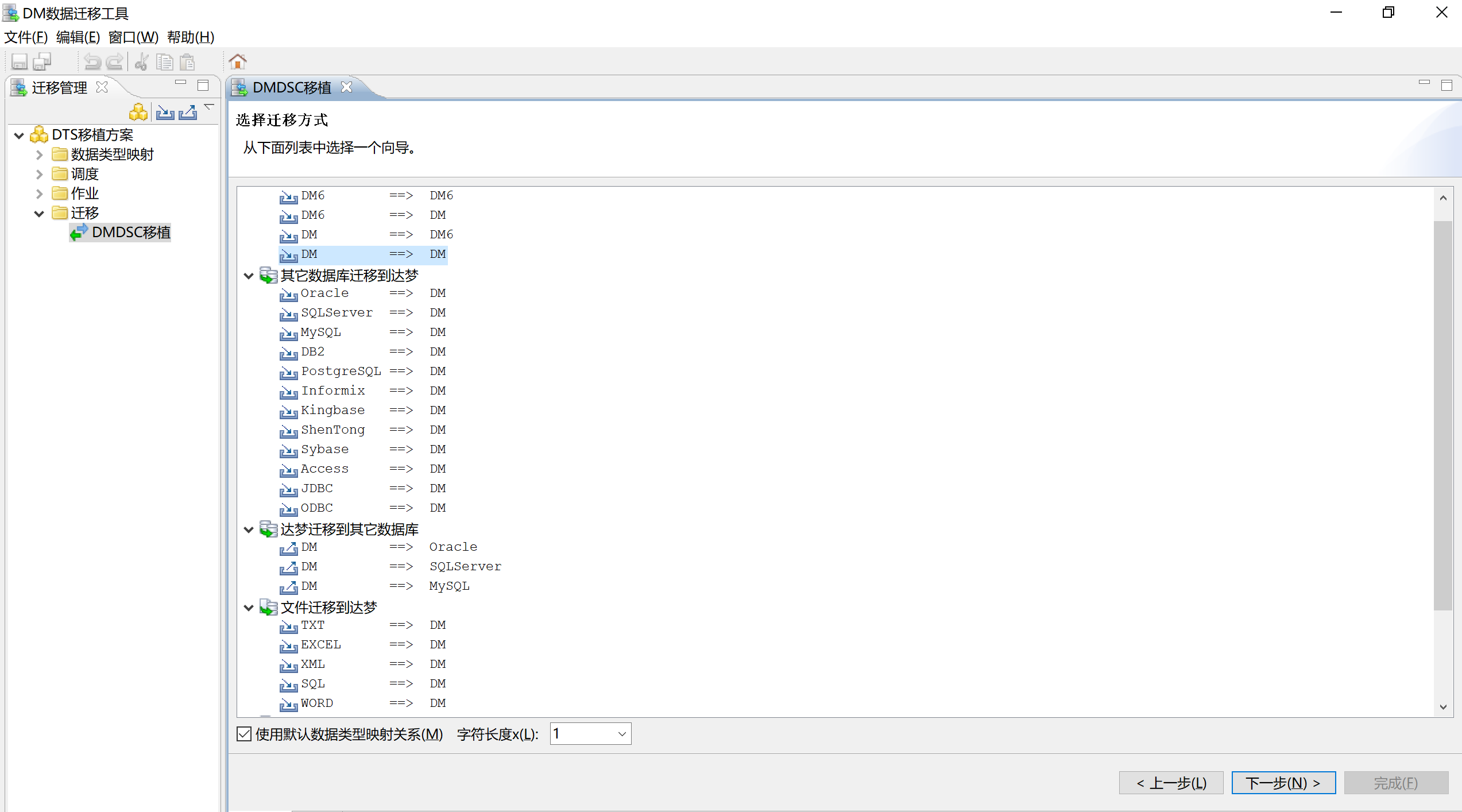Select XML ==> DM file migration

(x=363, y=664)
